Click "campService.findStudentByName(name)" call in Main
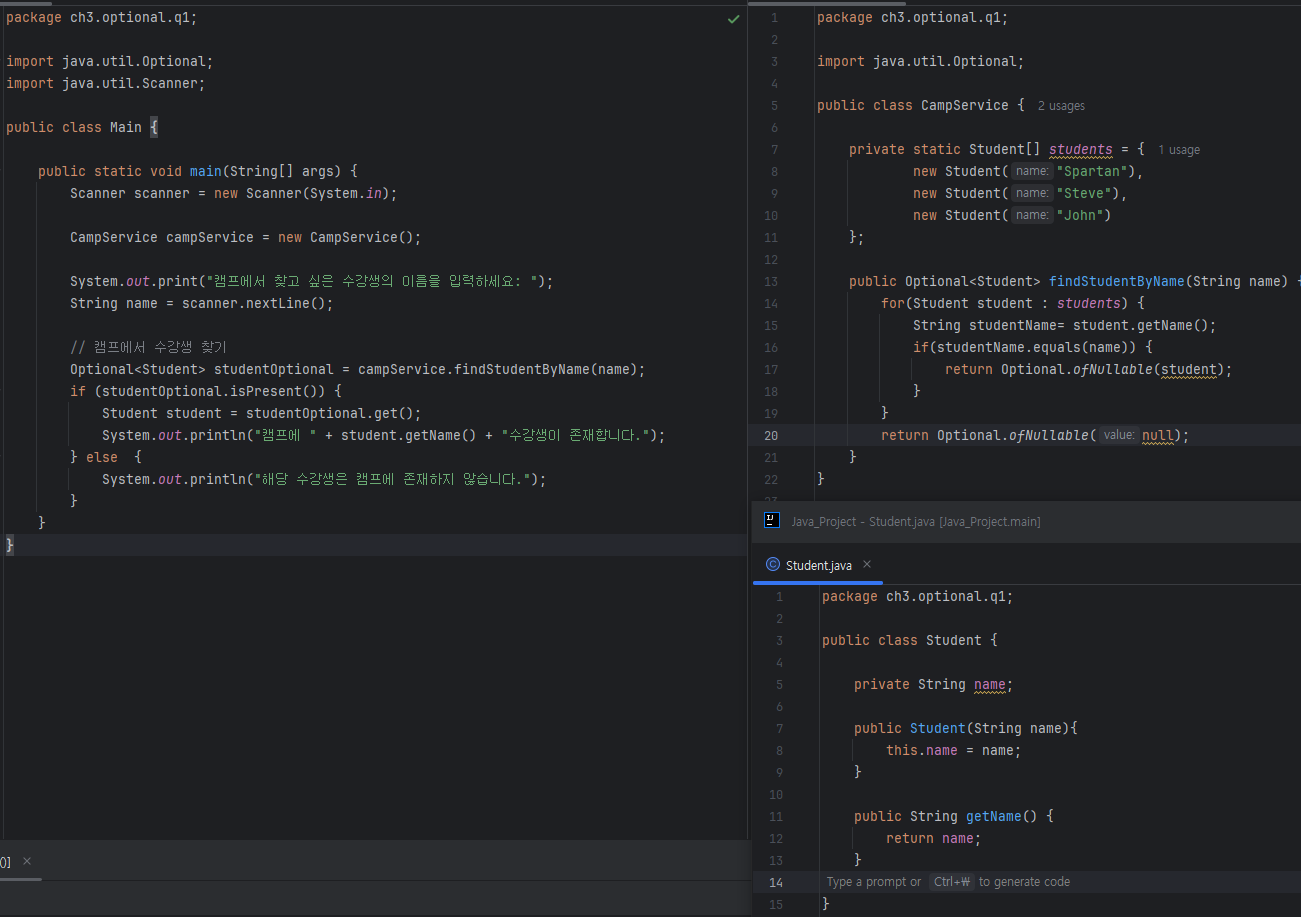Viewport: 1301px width, 917px height. pyautogui.click(x=498, y=369)
